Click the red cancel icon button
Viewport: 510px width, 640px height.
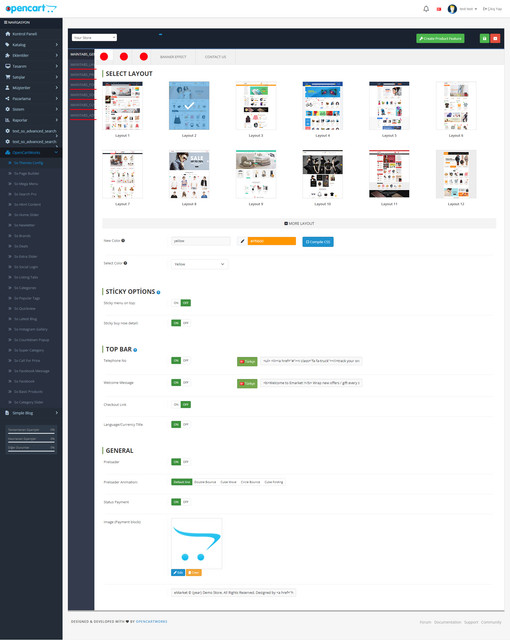point(495,38)
